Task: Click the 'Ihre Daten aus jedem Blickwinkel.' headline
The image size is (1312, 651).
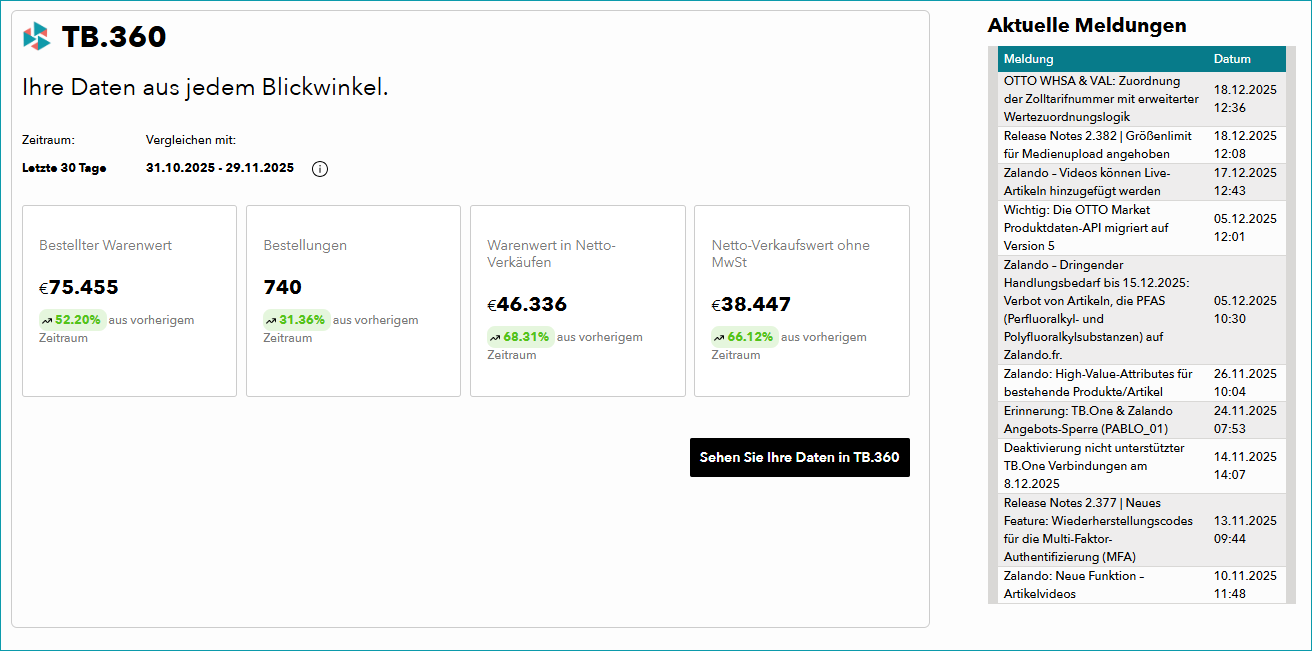Action: (205, 88)
